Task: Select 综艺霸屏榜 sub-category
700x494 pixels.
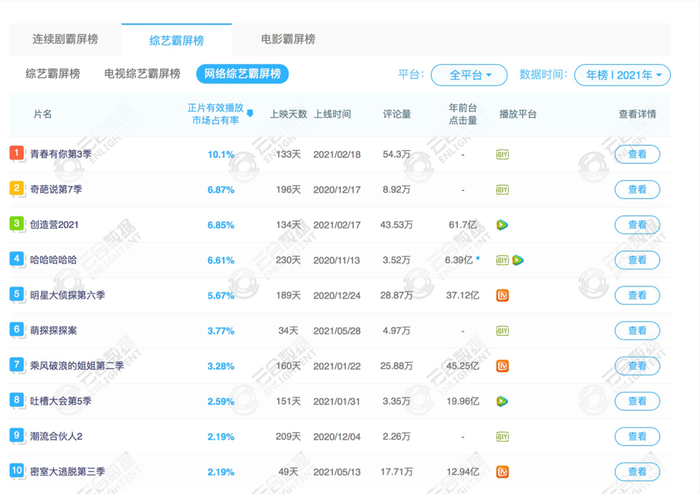Action: click(x=53, y=74)
